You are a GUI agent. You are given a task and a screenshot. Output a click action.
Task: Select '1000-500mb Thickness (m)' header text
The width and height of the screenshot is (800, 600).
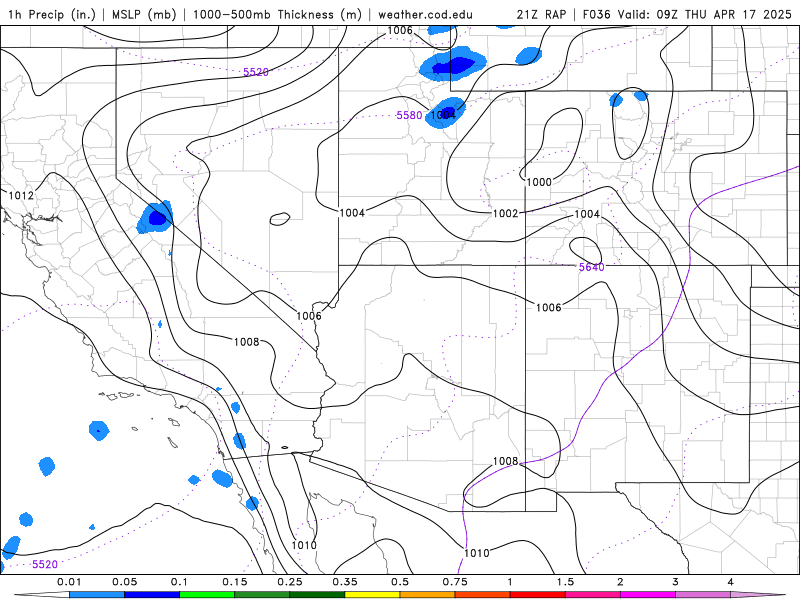(277, 14)
